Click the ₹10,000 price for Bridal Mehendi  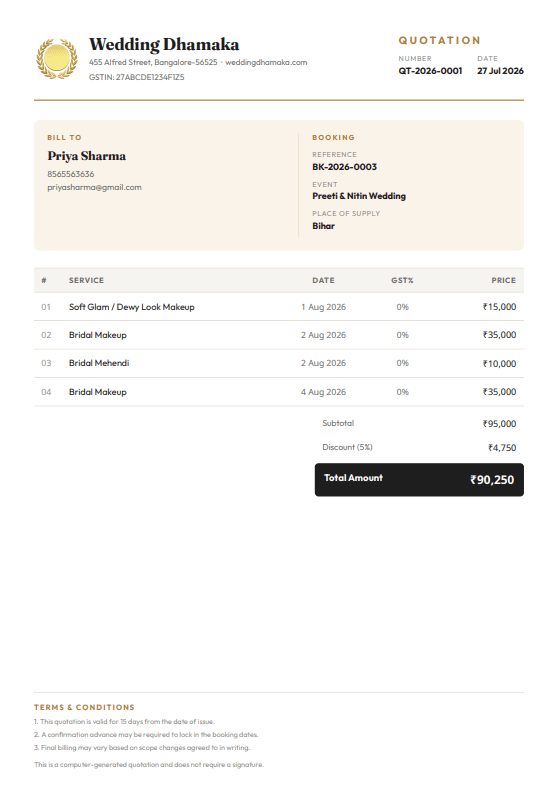tap(499, 364)
